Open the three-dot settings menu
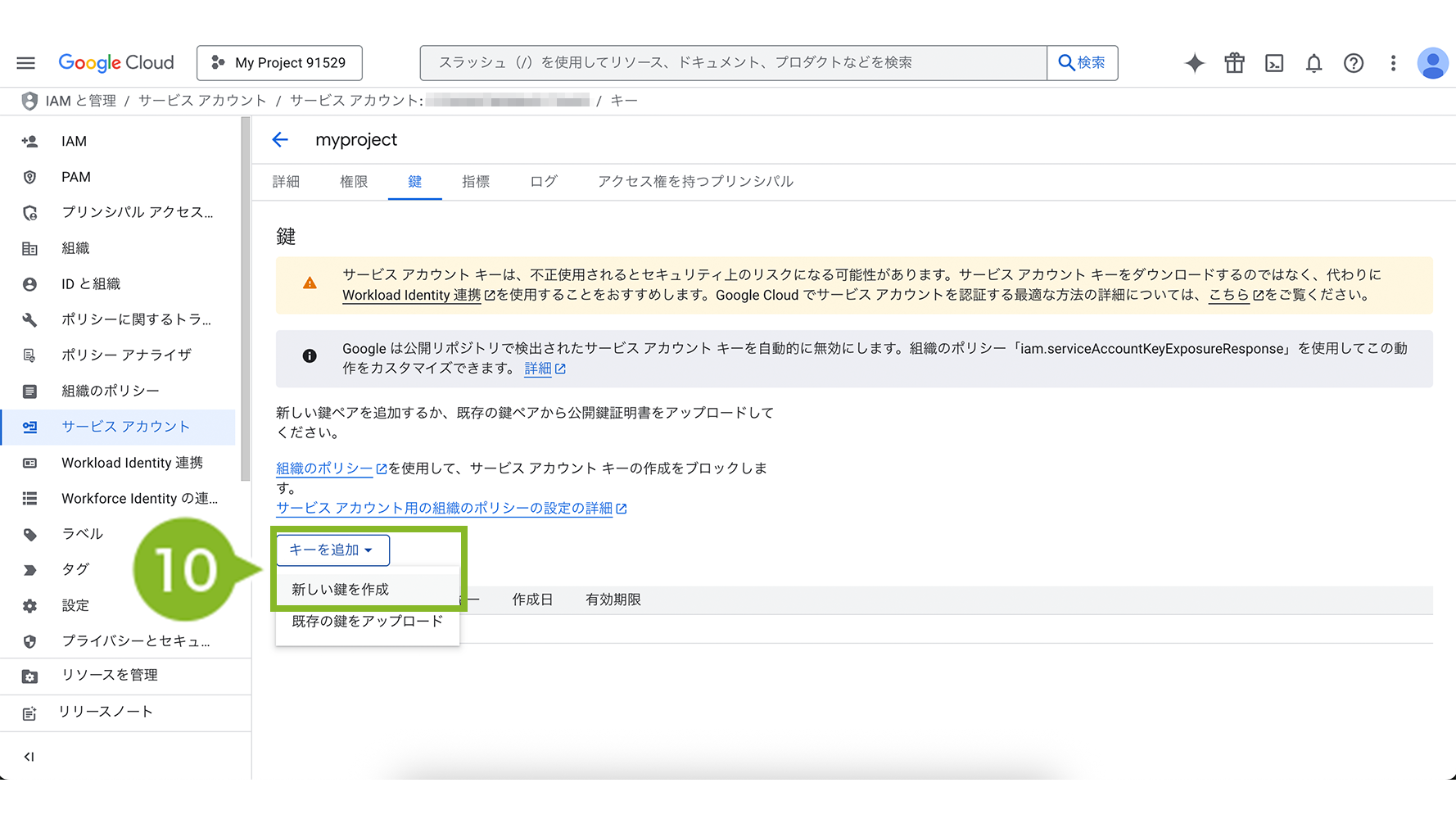 pyautogui.click(x=1393, y=63)
